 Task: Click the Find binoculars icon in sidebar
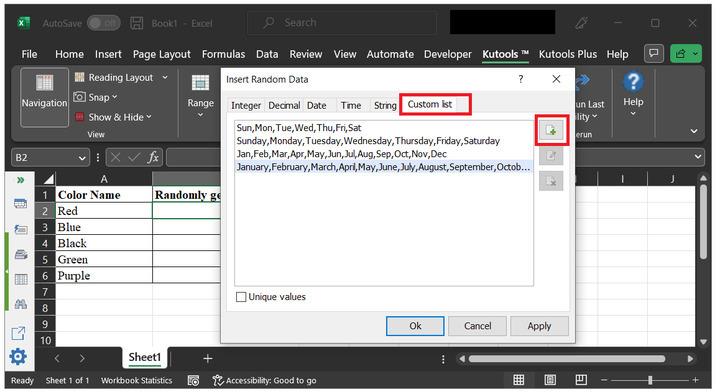coord(21,304)
